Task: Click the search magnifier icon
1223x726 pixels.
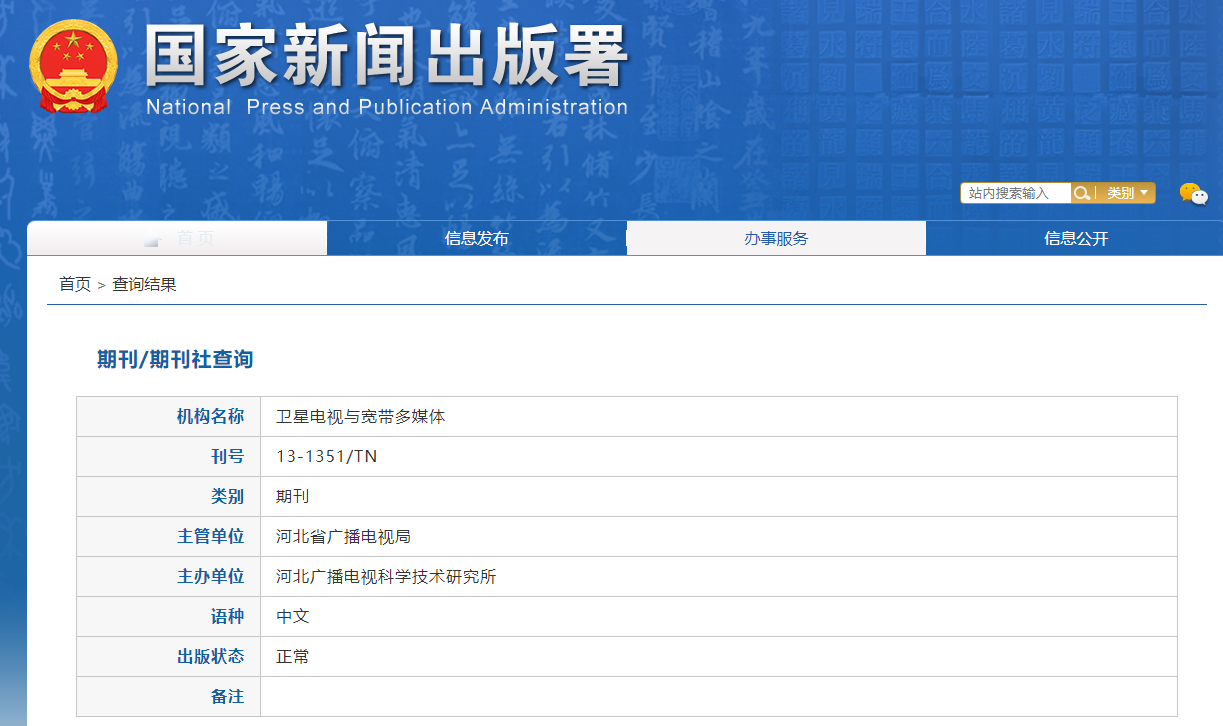Action: (x=1081, y=193)
